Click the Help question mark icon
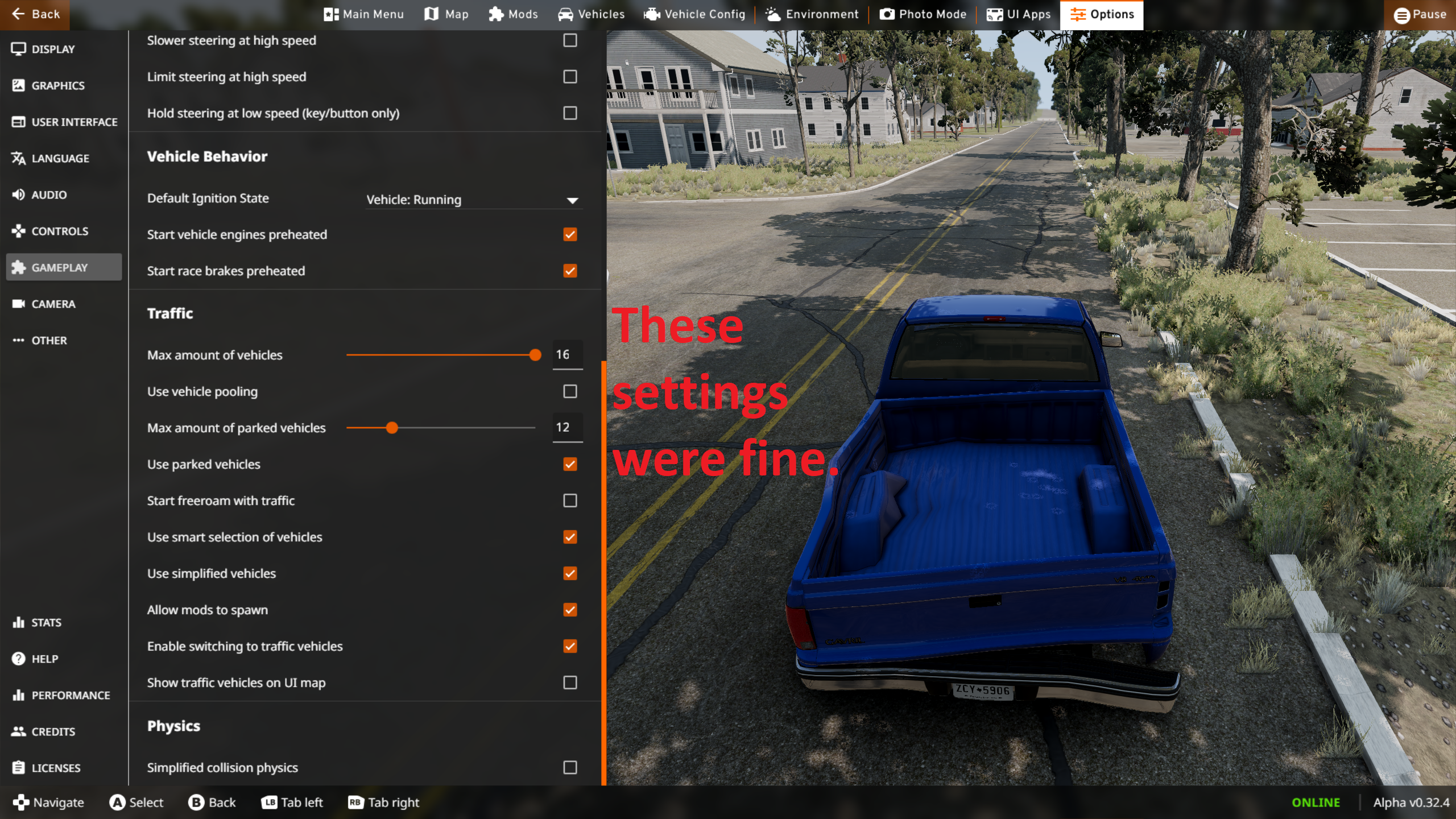Image resolution: width=1456 pixels, height=819 pixels. point(18,659)
